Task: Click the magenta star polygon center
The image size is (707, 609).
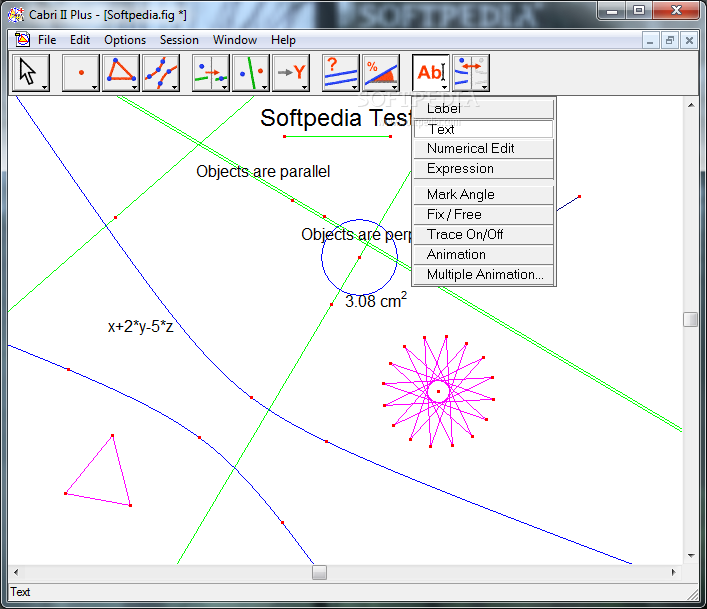Action: (x=438, y=391)
